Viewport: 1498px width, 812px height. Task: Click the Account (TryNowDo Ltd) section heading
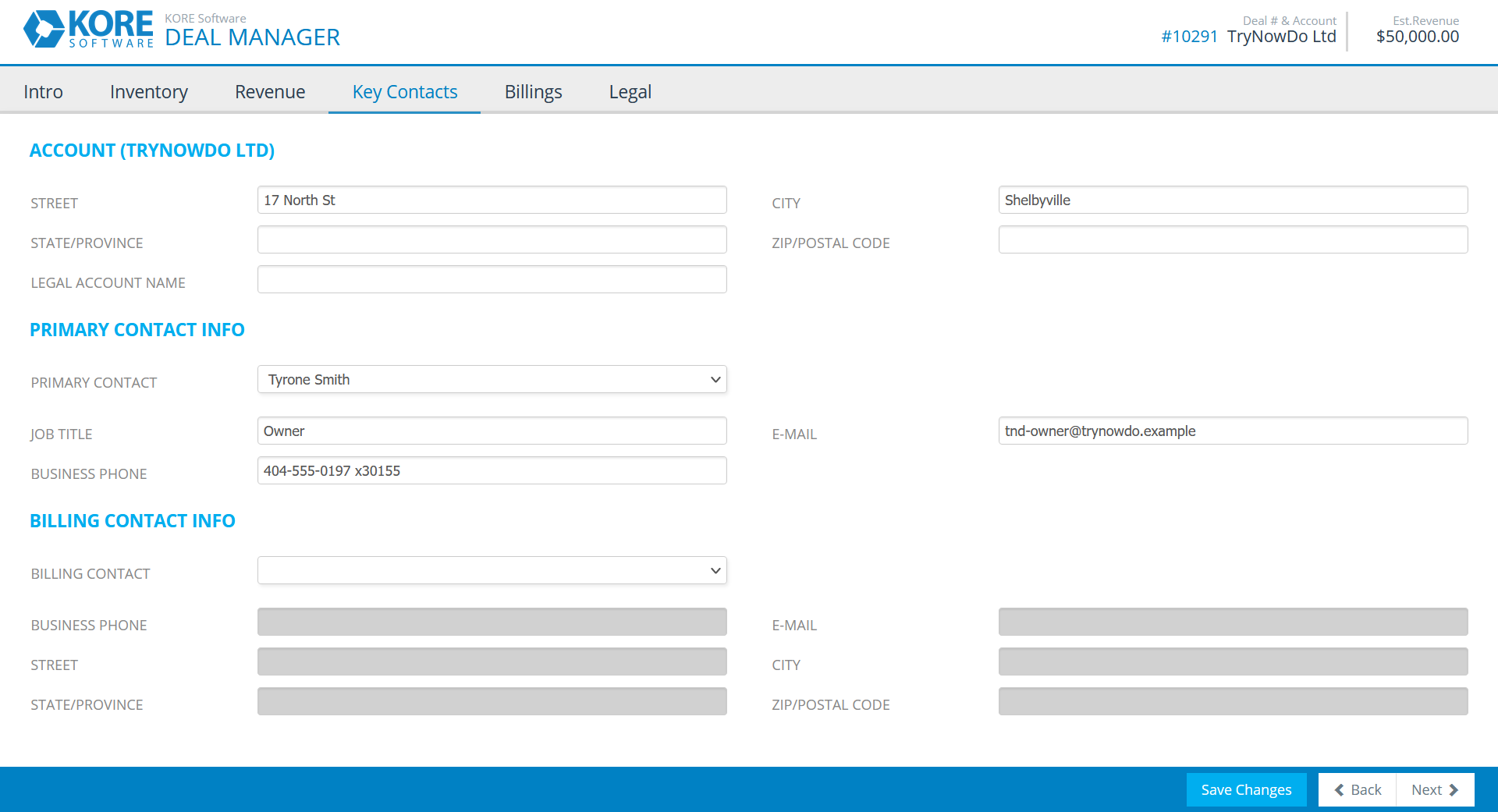[152, 151]
